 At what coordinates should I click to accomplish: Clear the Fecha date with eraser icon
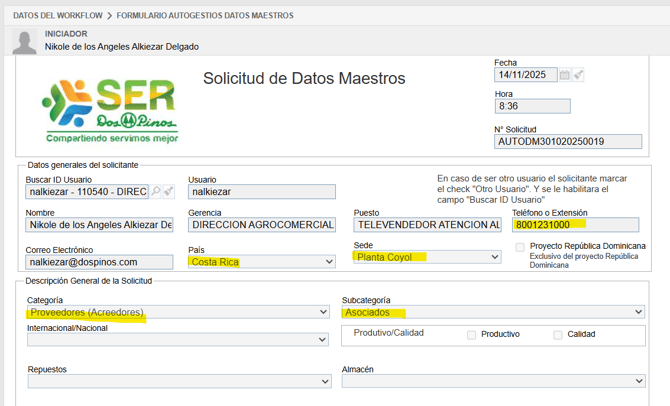point(578,75)
